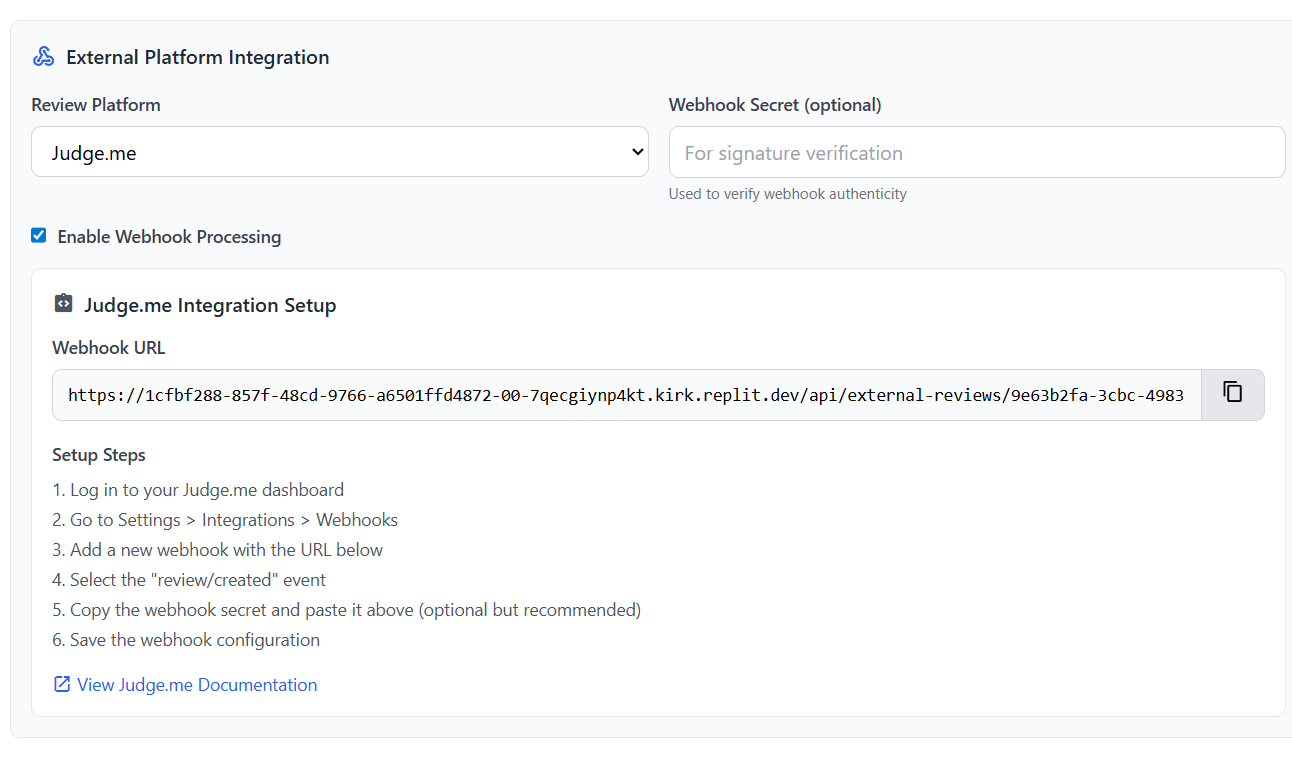
Task: Click the code icon beside Judge.me Integration Setup
Action: coord(63,304)
